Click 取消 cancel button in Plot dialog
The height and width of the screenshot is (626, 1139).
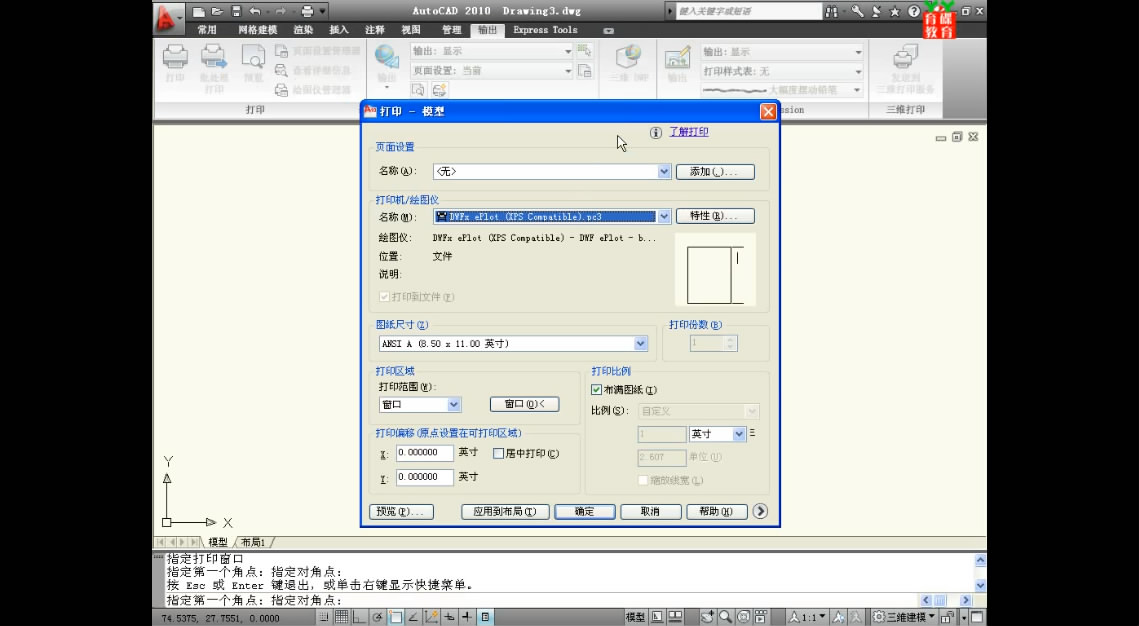click(650, 511)
